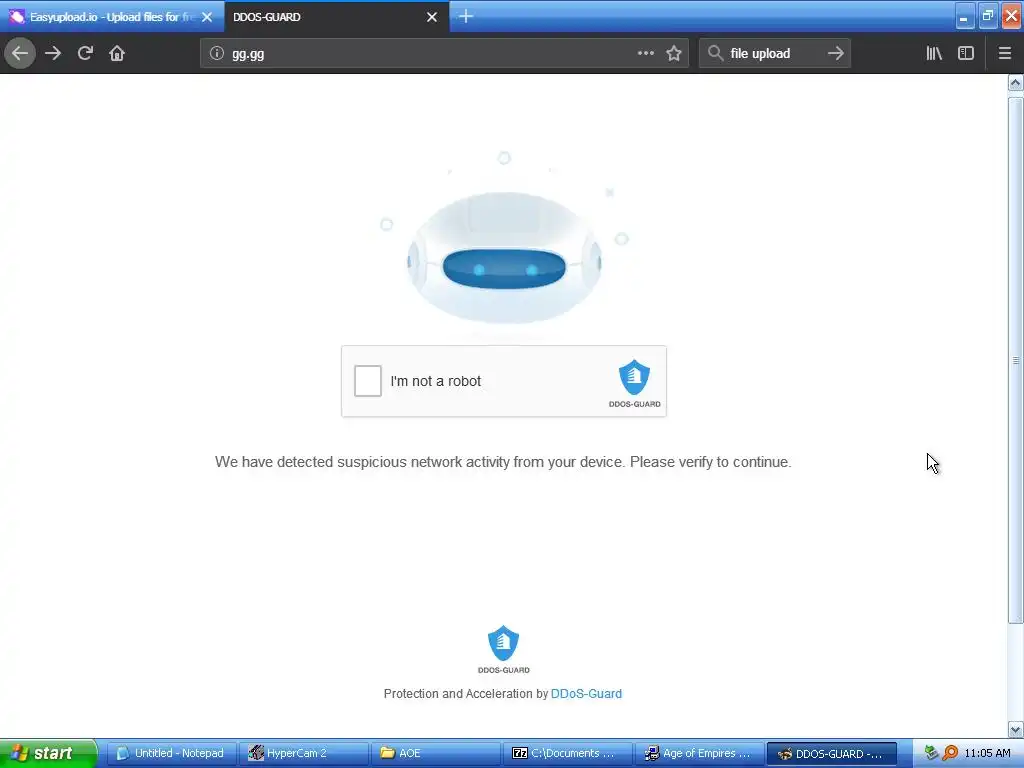
Task: Click the page scrollbar down arrow
Action: 1015,729
